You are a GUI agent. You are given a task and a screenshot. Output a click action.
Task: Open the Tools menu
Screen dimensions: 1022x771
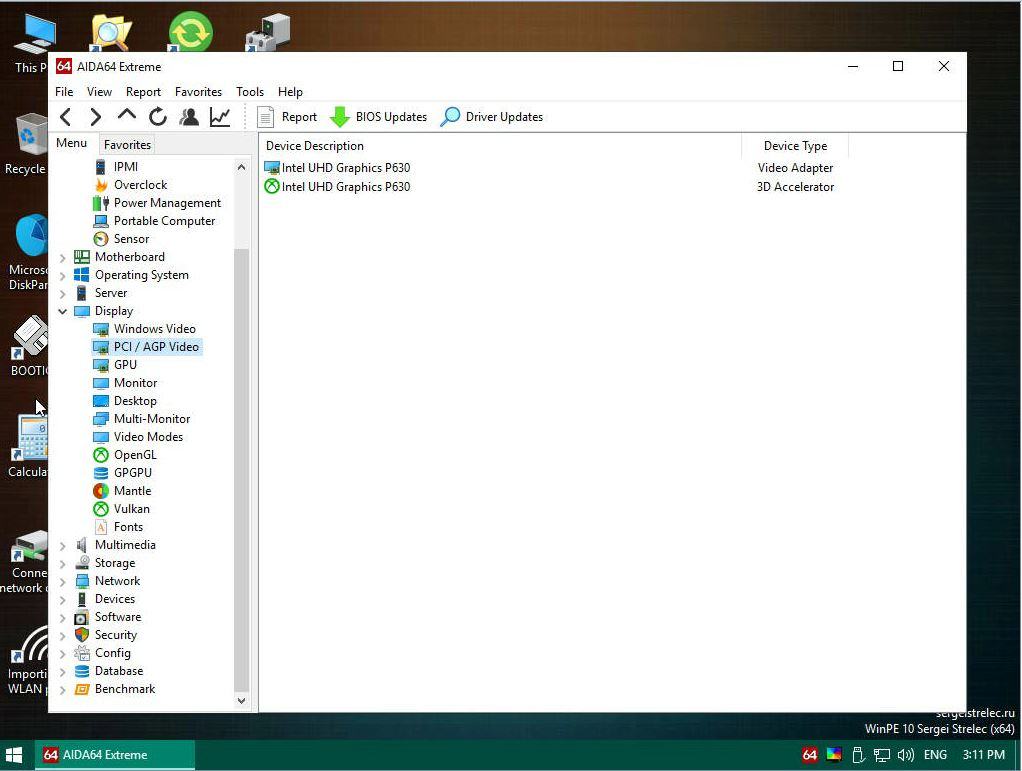(x=250, y=92)
